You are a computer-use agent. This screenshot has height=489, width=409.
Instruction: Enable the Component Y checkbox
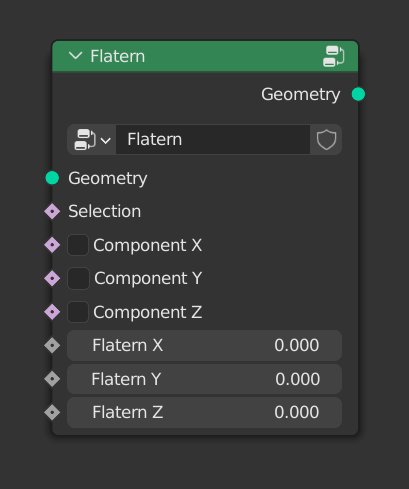pyautogui.click(x=78, y=278)
